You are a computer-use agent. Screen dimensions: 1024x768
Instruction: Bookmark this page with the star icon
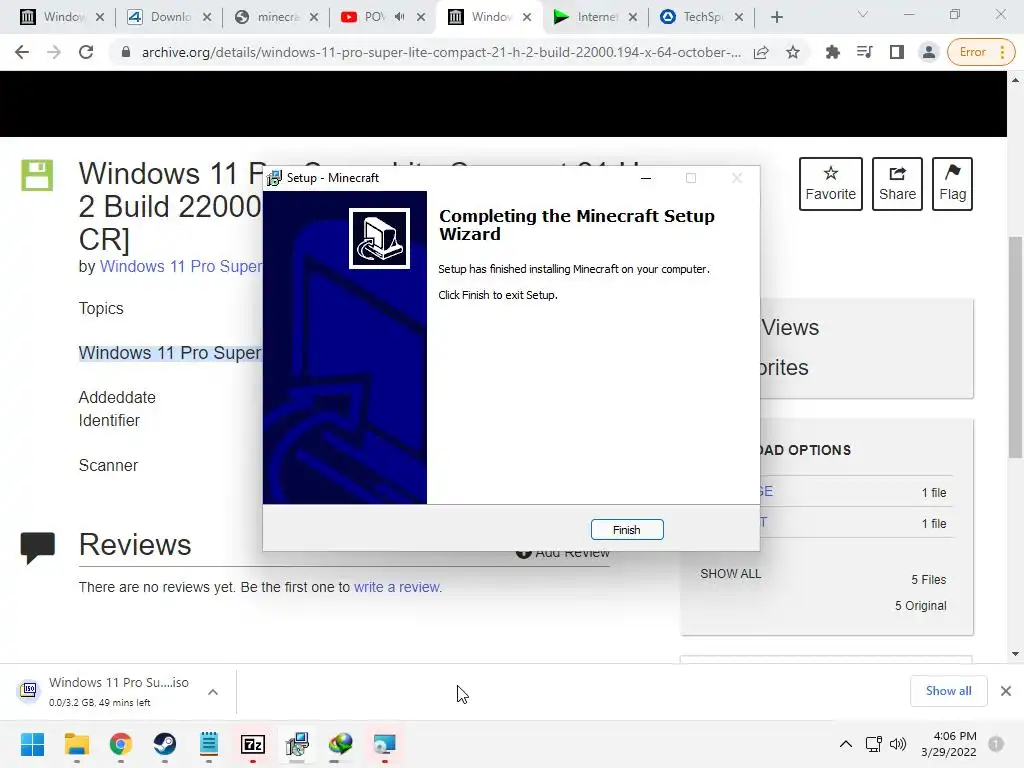pyautogui.click(x=793, y=52)
